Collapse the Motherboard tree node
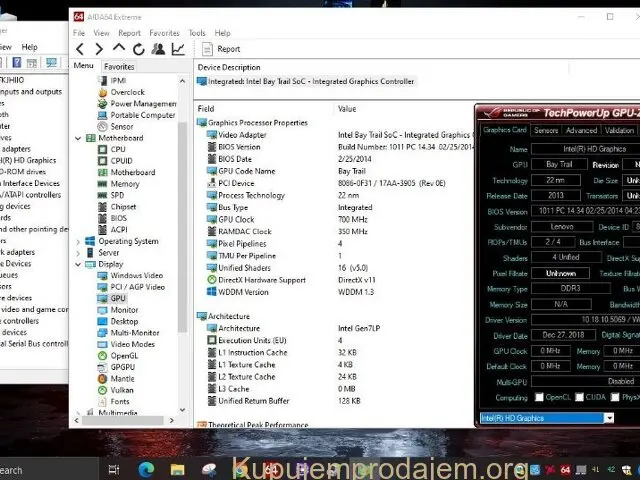640x480 pixels. pos(78,138)
